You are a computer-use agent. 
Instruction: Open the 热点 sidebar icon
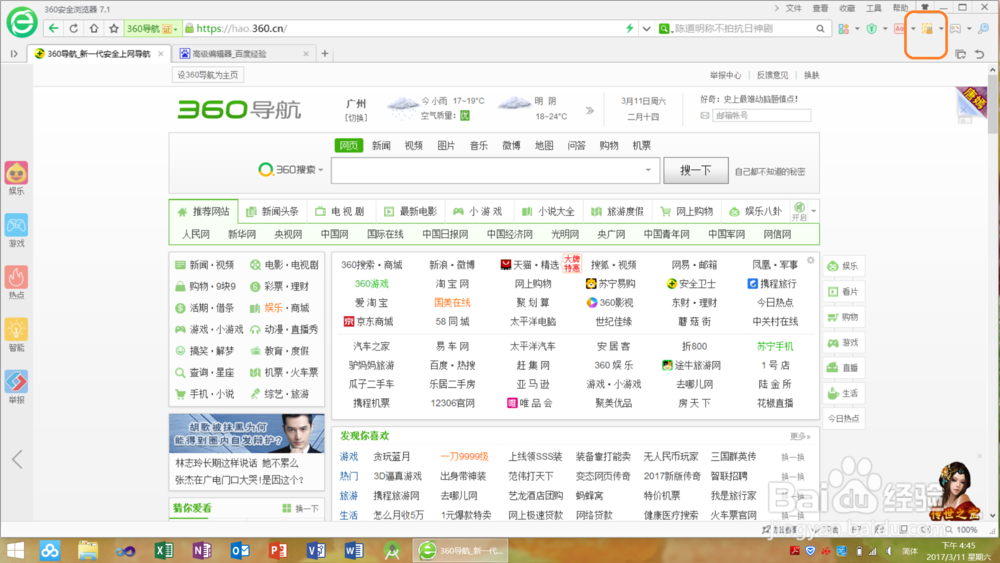pos(17,283)
